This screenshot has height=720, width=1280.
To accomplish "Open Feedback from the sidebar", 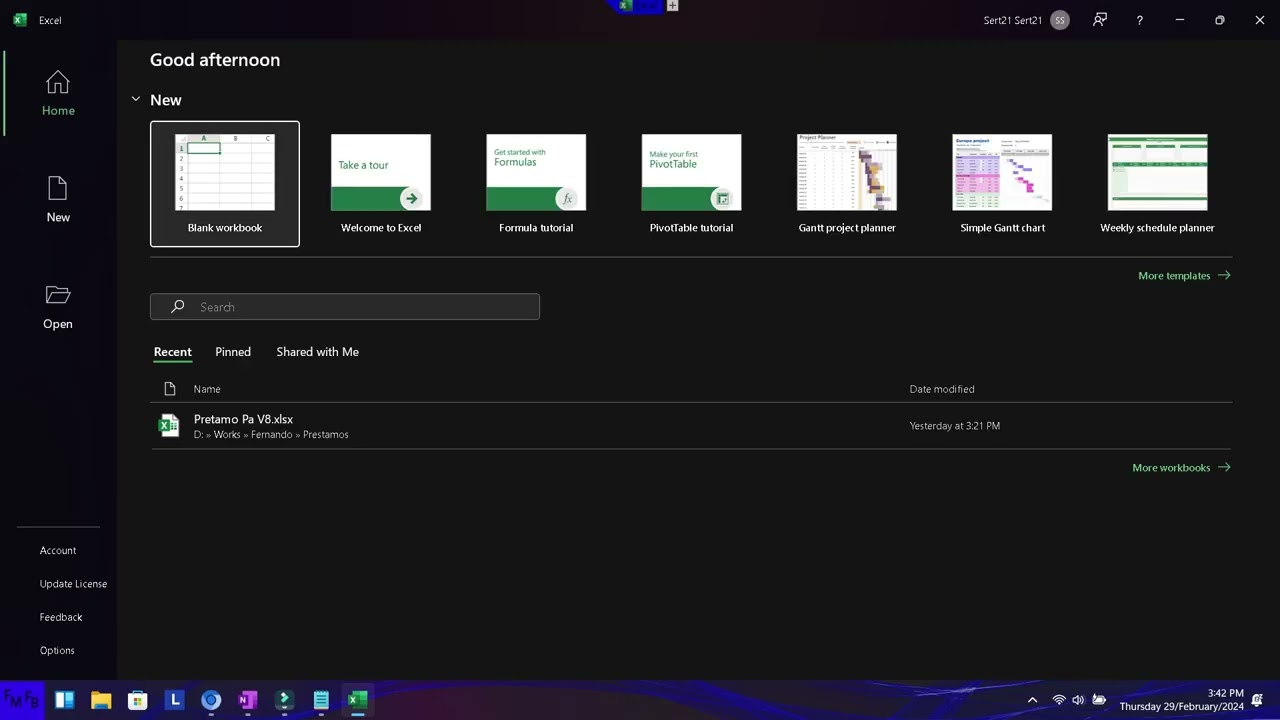I will click(x=61, y=618).
